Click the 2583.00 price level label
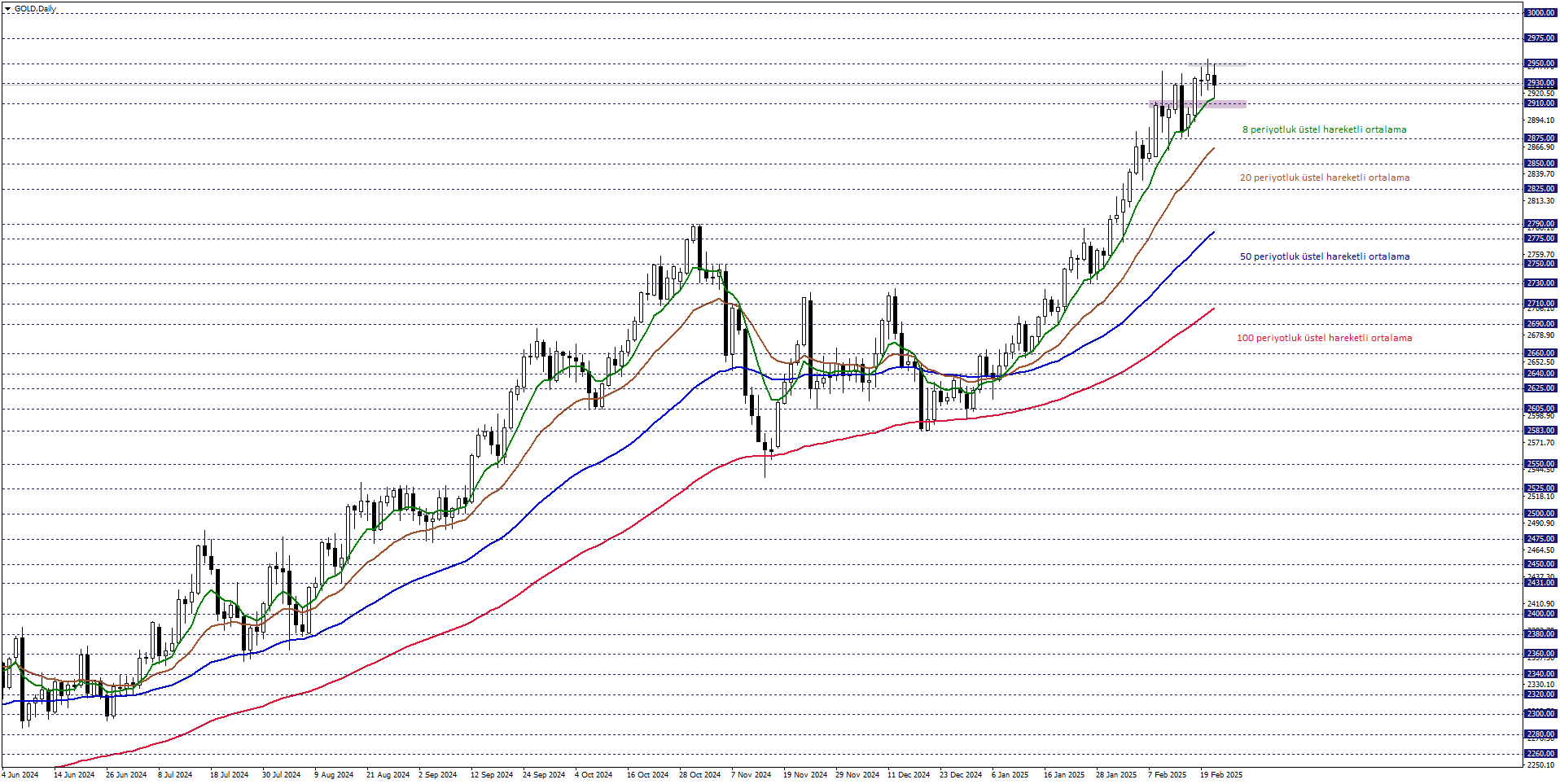The image size is (1560, 784). (x=1540, y=431)
